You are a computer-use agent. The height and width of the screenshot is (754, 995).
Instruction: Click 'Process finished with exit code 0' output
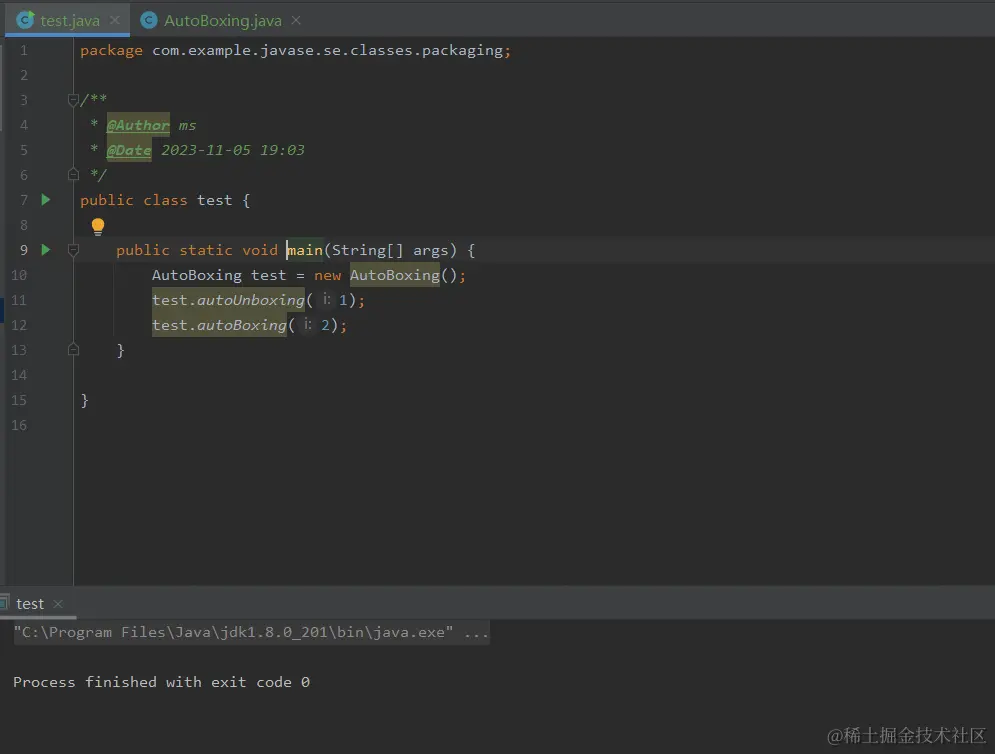pos(161,682)
